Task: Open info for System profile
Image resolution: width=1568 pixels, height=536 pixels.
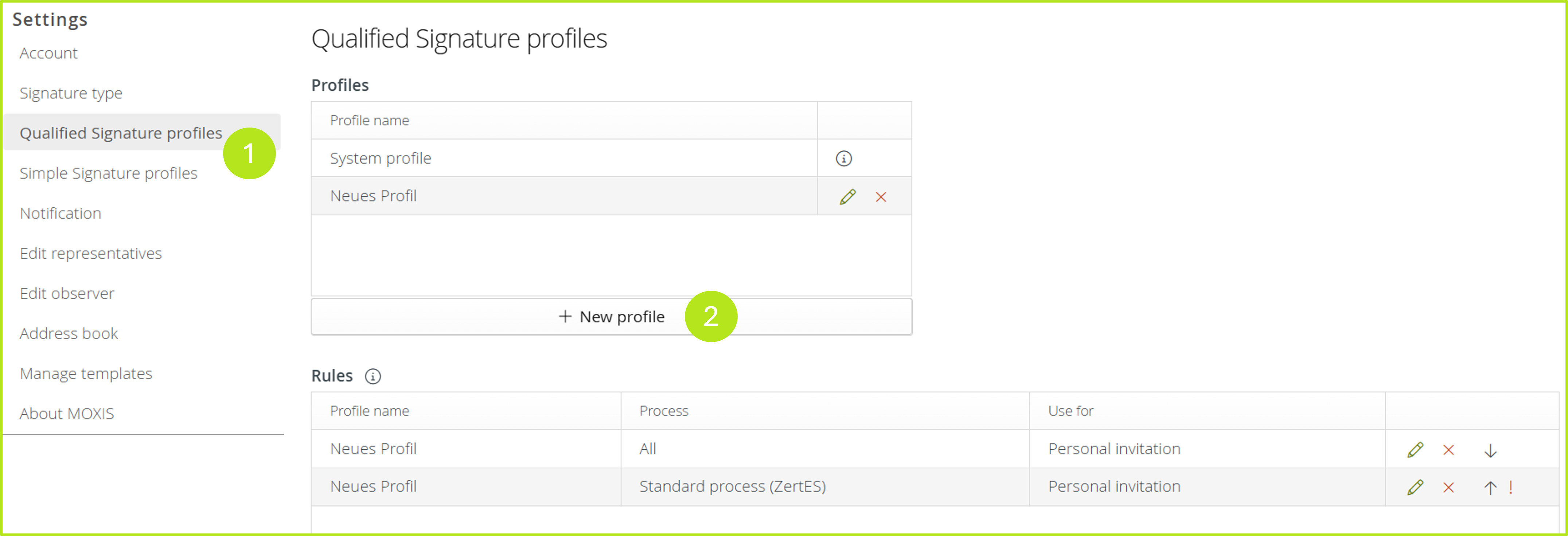Action: [844, 157]
